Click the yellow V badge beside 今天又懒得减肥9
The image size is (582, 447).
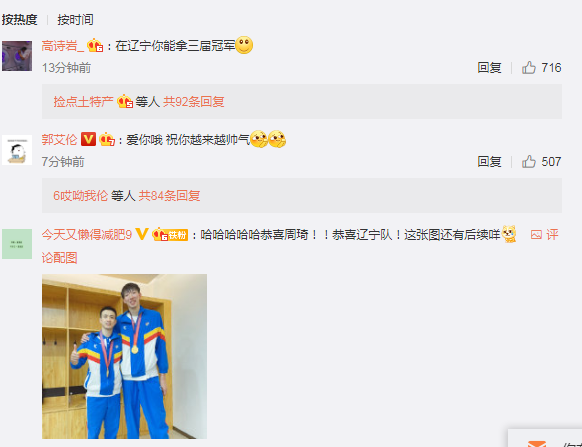tap(142, 234)
